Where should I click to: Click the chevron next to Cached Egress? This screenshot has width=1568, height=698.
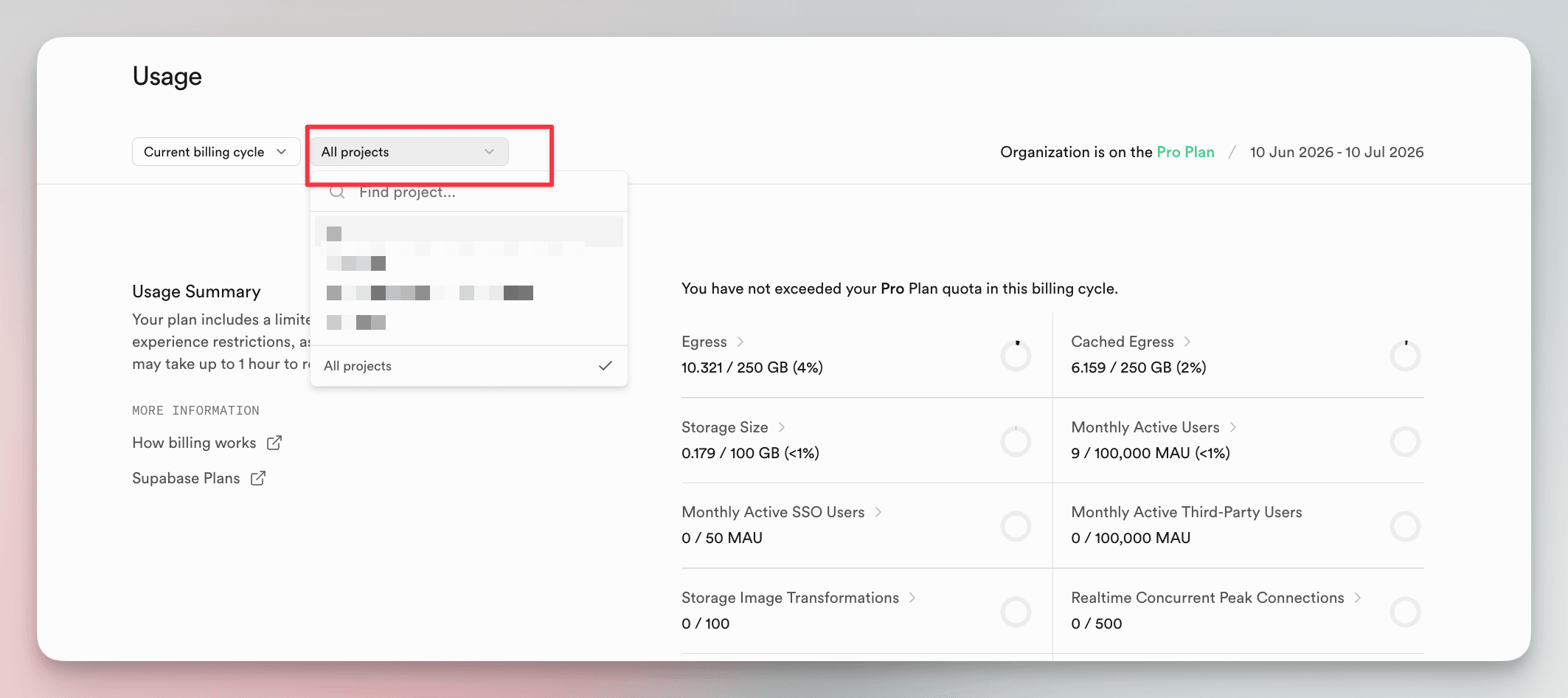point(1187,342)
